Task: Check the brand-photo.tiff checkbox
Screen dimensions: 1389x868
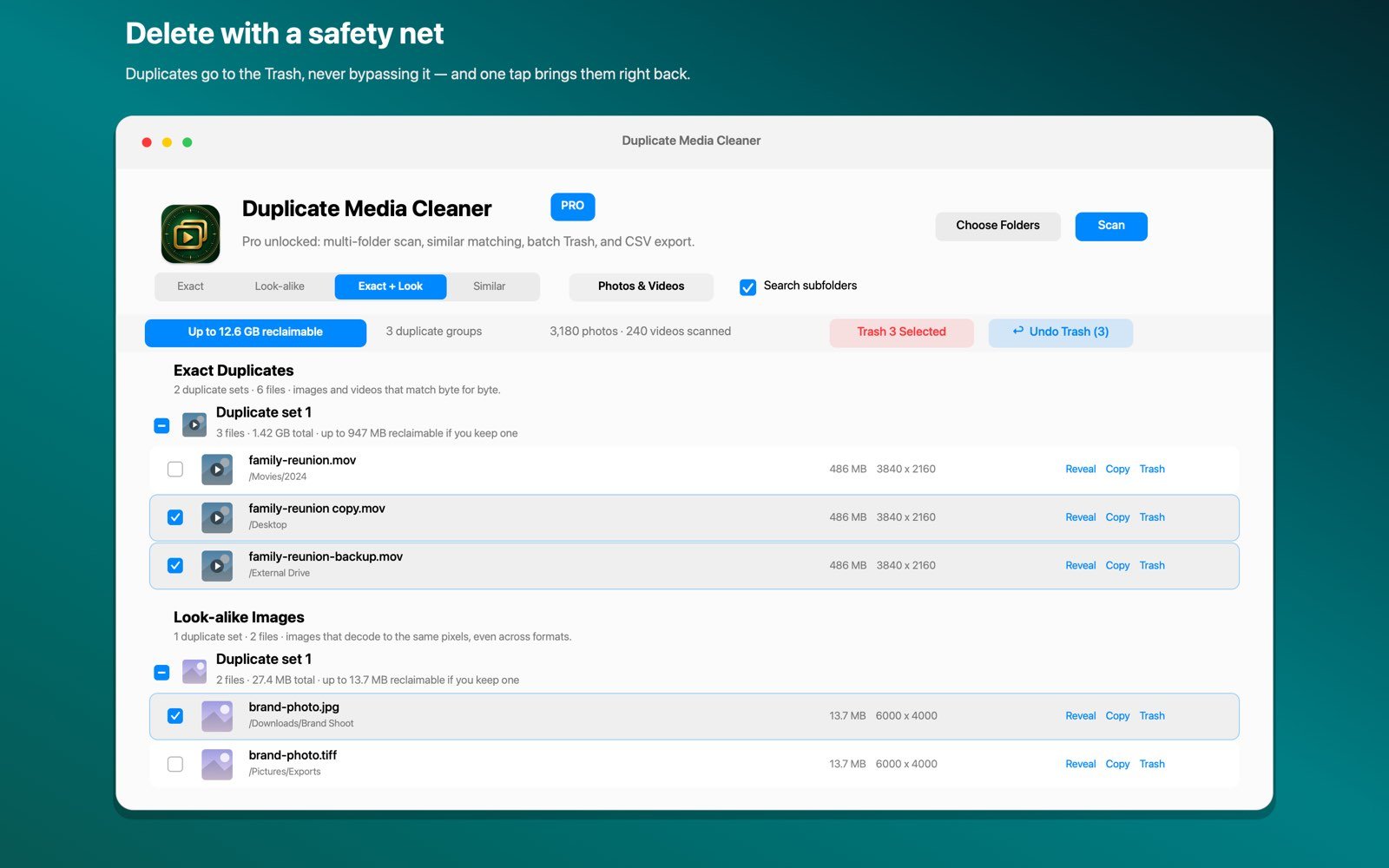Action: click(x=175, y=764)
